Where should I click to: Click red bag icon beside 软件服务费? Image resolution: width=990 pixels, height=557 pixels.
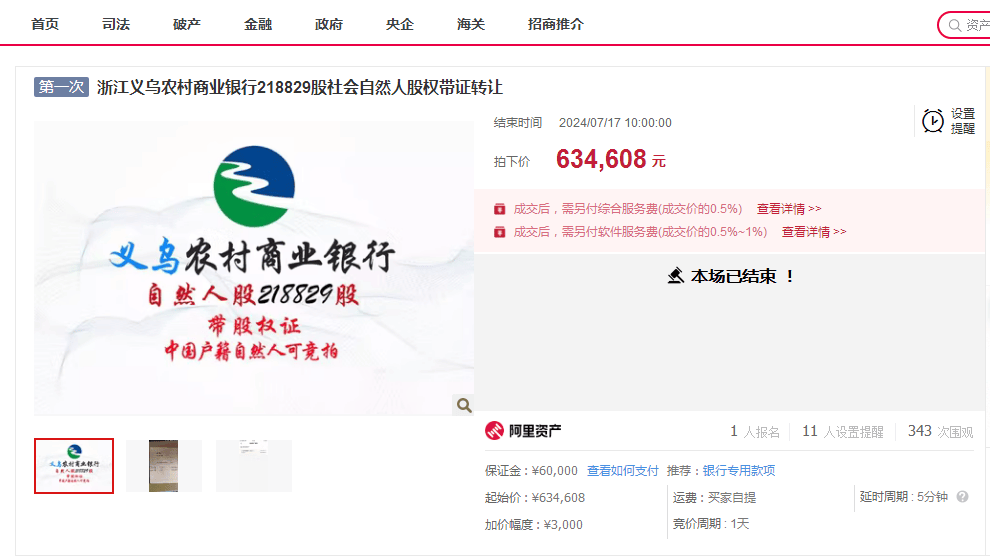point(499,232)
